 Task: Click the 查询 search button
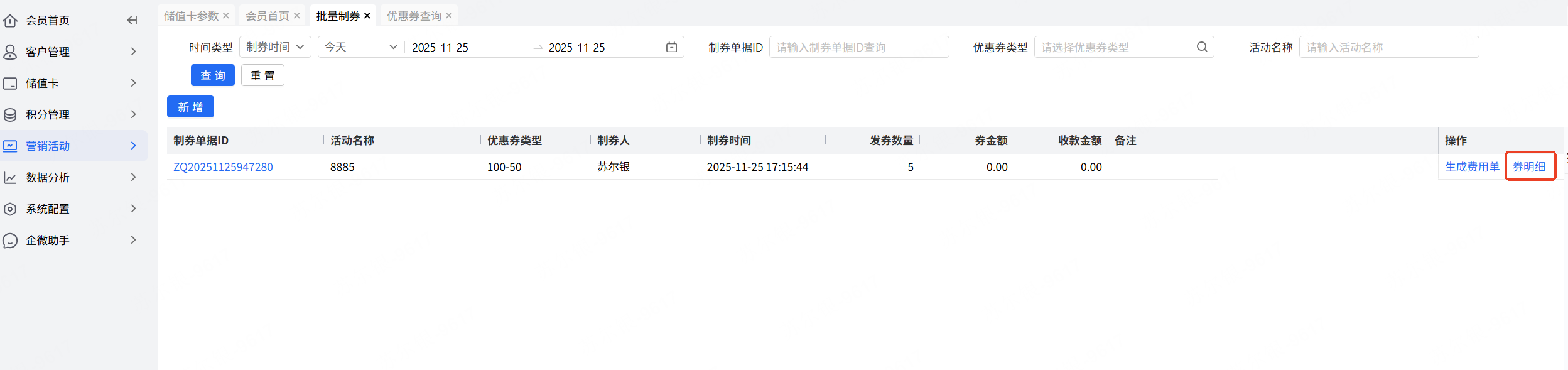pyautogui.click(x=212, y=75)
